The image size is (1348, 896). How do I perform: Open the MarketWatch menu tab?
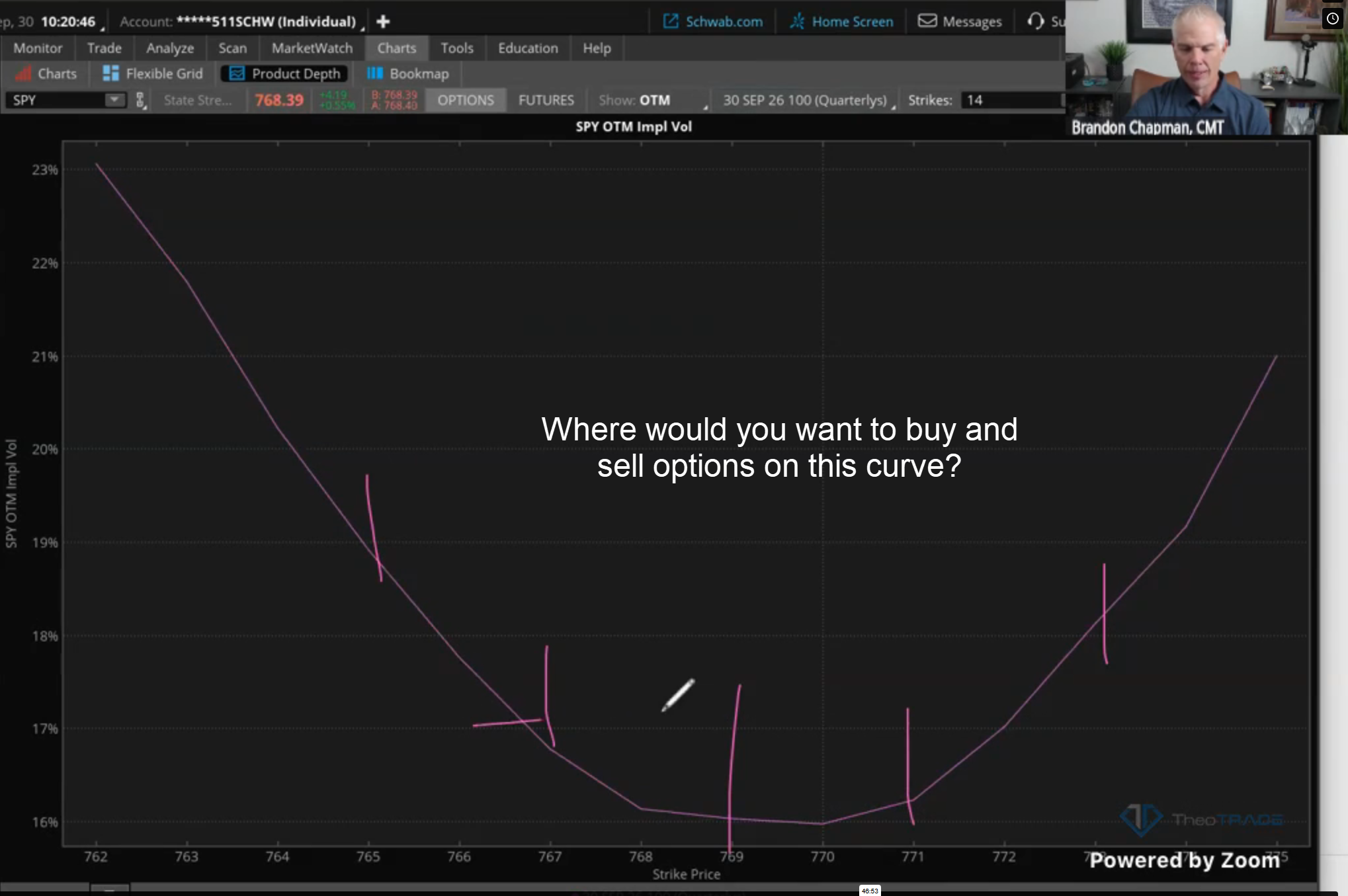[312, 48]
